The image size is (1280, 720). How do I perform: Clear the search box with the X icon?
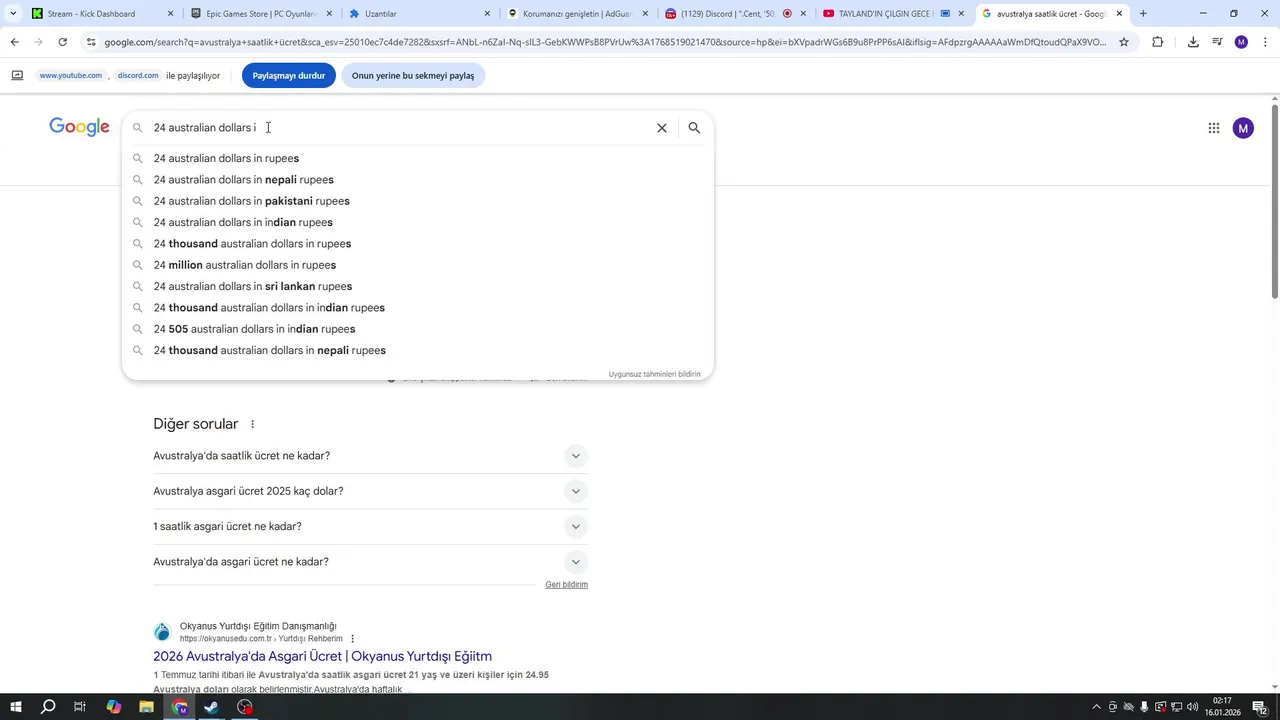click(x=661, y=128)
